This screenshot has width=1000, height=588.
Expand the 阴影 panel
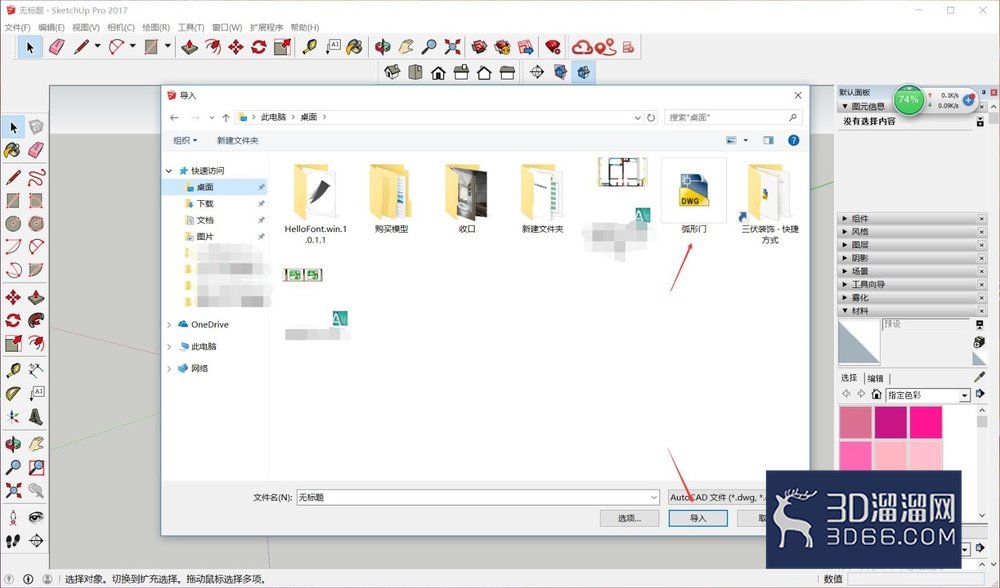(x=911, y=258)
